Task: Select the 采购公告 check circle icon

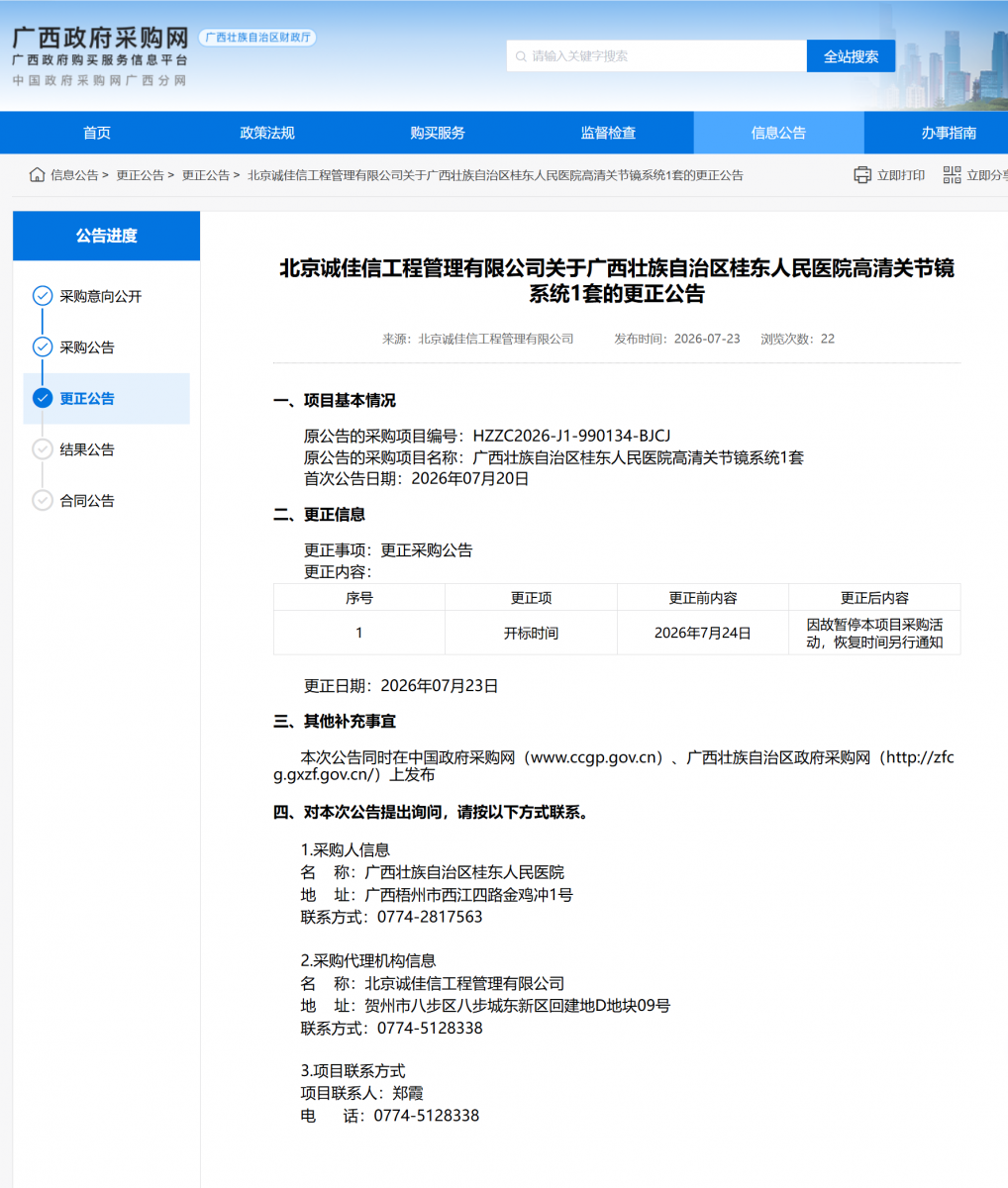Action: click(43, 346)
